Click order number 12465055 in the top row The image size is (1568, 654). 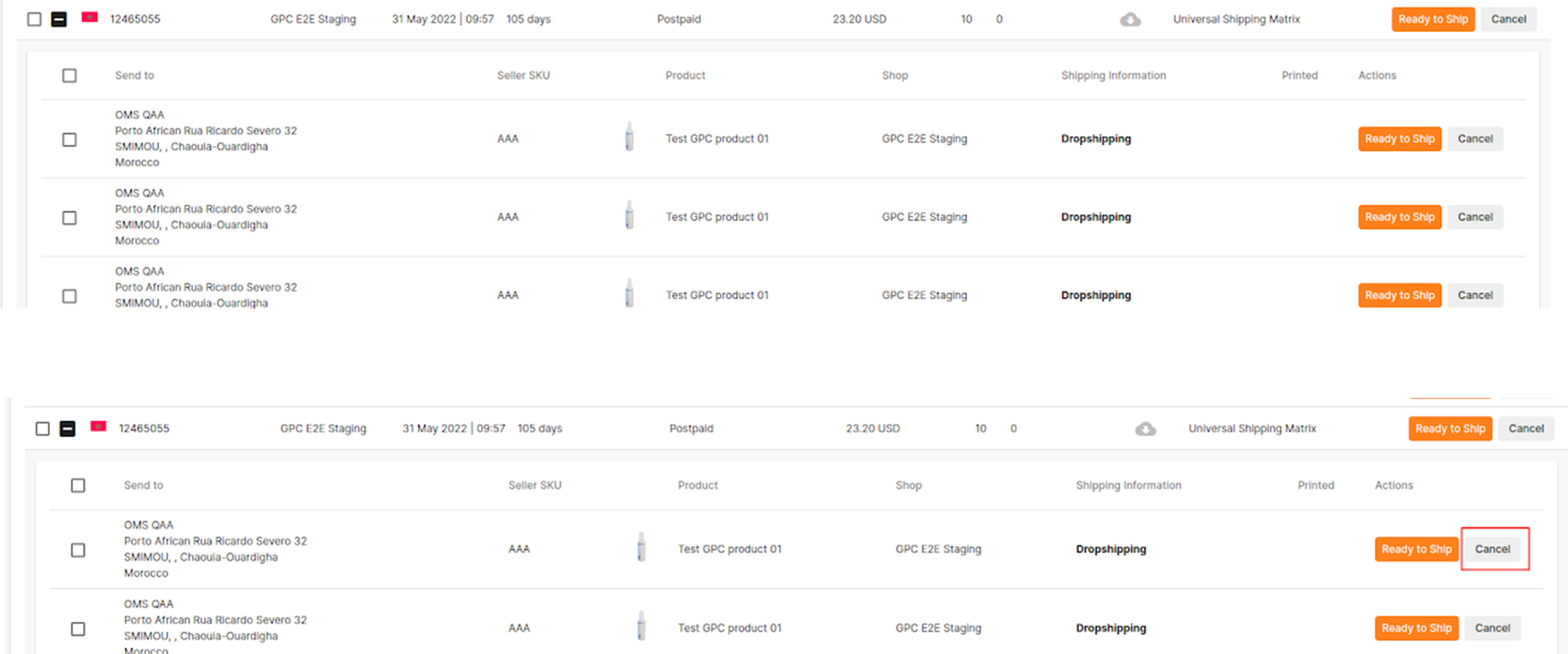click(135, 20)
